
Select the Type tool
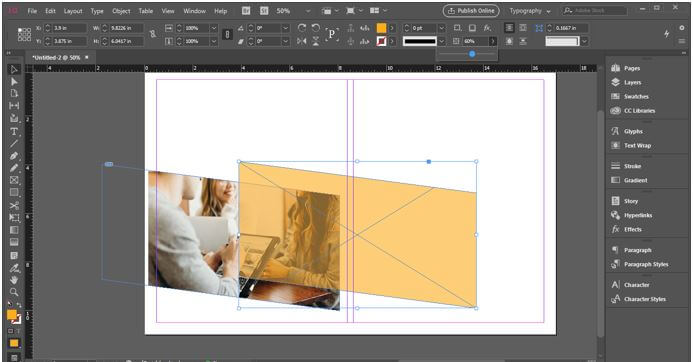(14, 132)
